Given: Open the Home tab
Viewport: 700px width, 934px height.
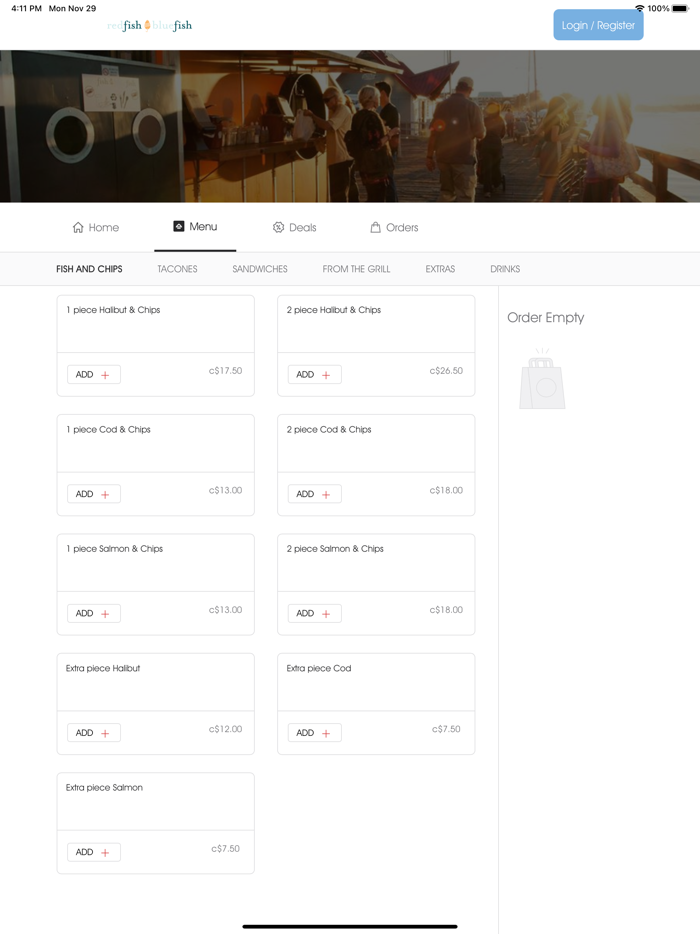Looking at the screenshot, I should (x=96, y=228).
